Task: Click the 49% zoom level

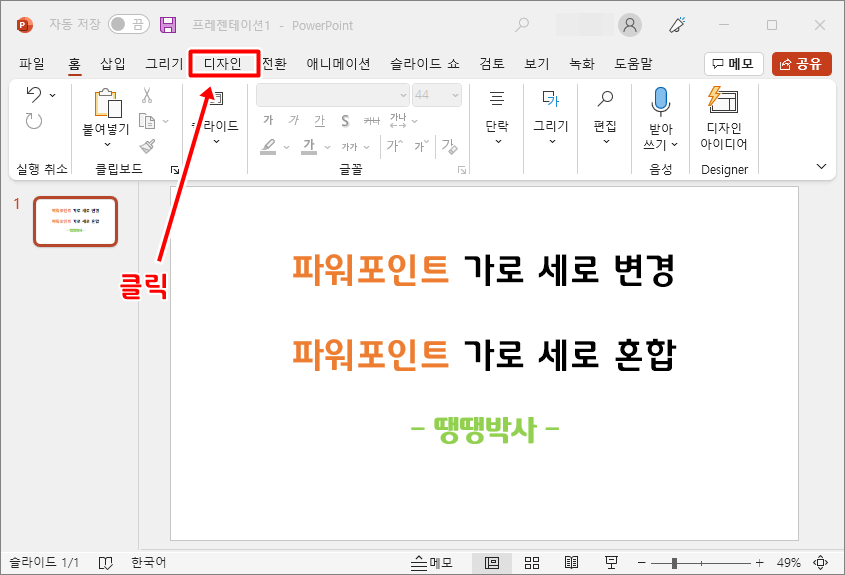Action: [788, 563]
